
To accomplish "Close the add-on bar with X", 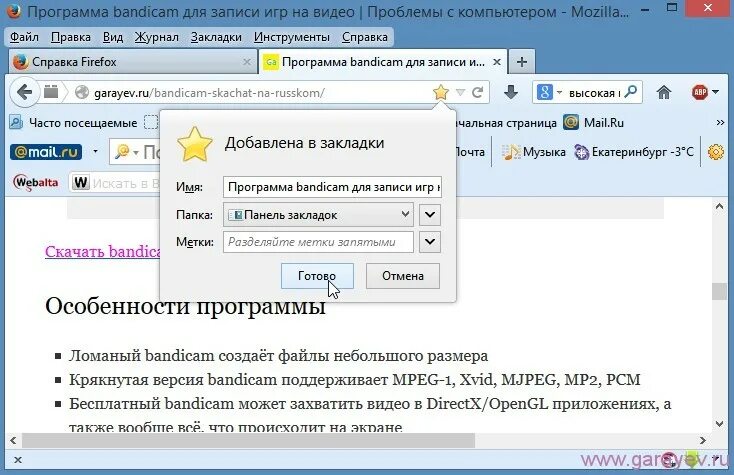I will (x=18, y=460).
